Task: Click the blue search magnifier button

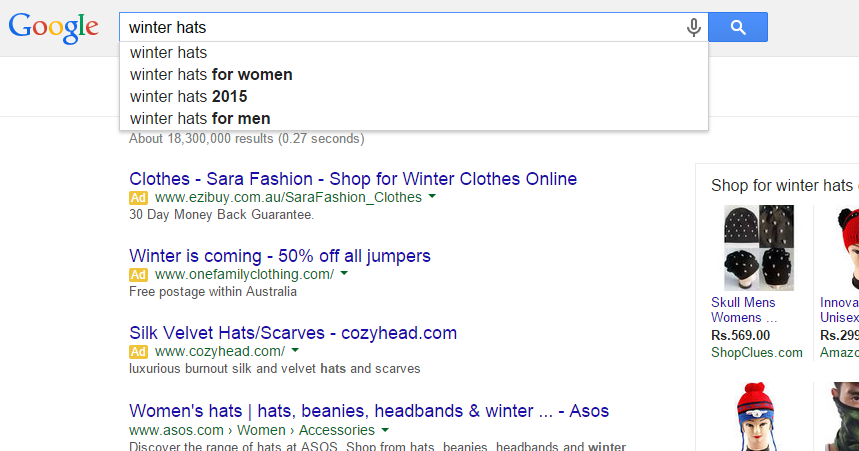Action: [x=738, y=27]
